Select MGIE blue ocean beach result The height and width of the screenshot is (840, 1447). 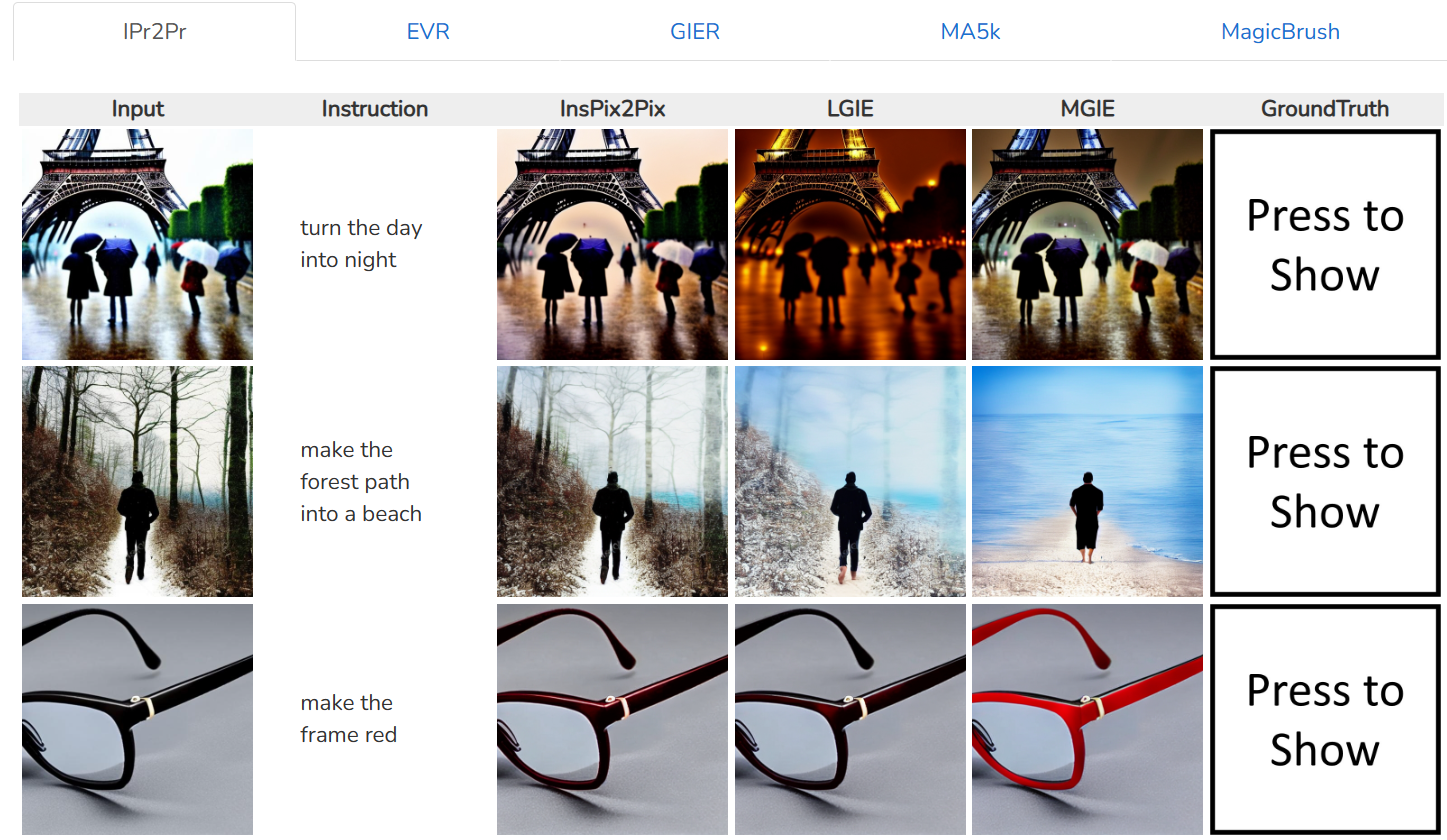[1087, 481]
